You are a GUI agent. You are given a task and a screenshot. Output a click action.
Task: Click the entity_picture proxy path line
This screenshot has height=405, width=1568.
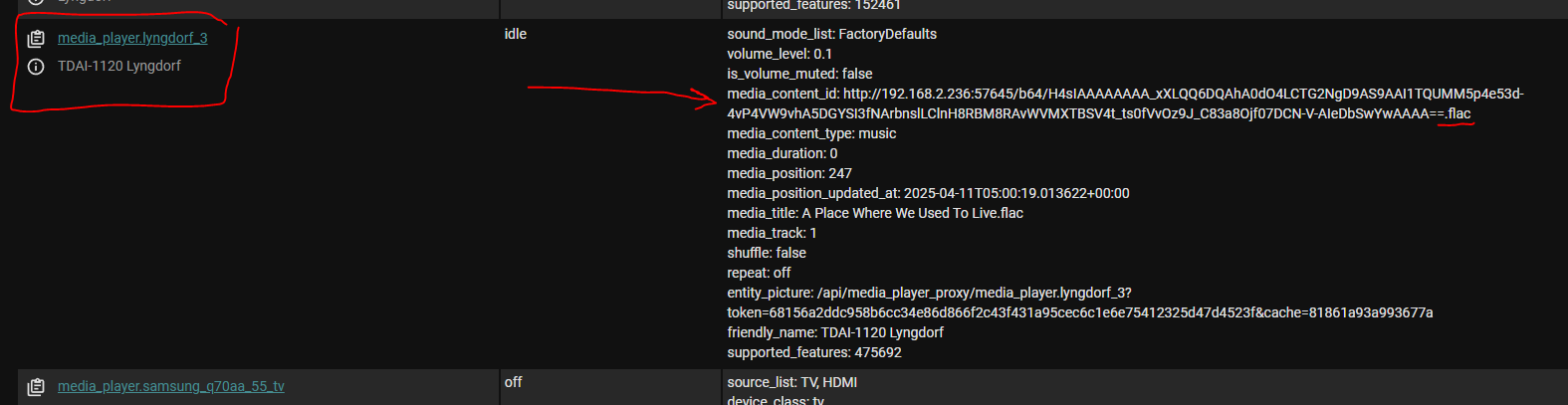coord(1080,303)
